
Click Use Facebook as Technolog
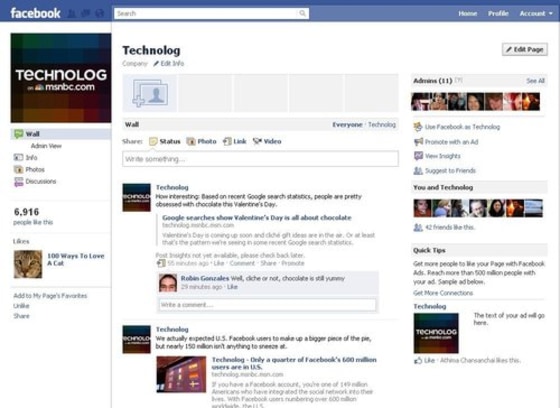click(x=462, y=127)
